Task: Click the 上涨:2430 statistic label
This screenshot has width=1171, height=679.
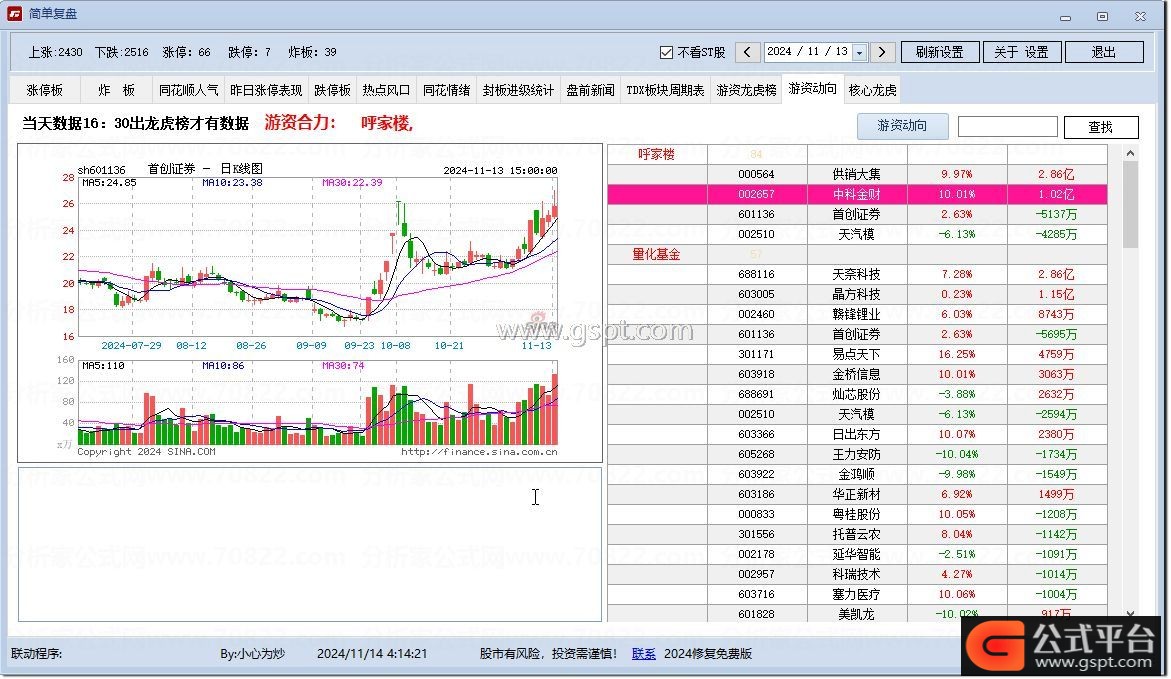Action: (55, 52)
